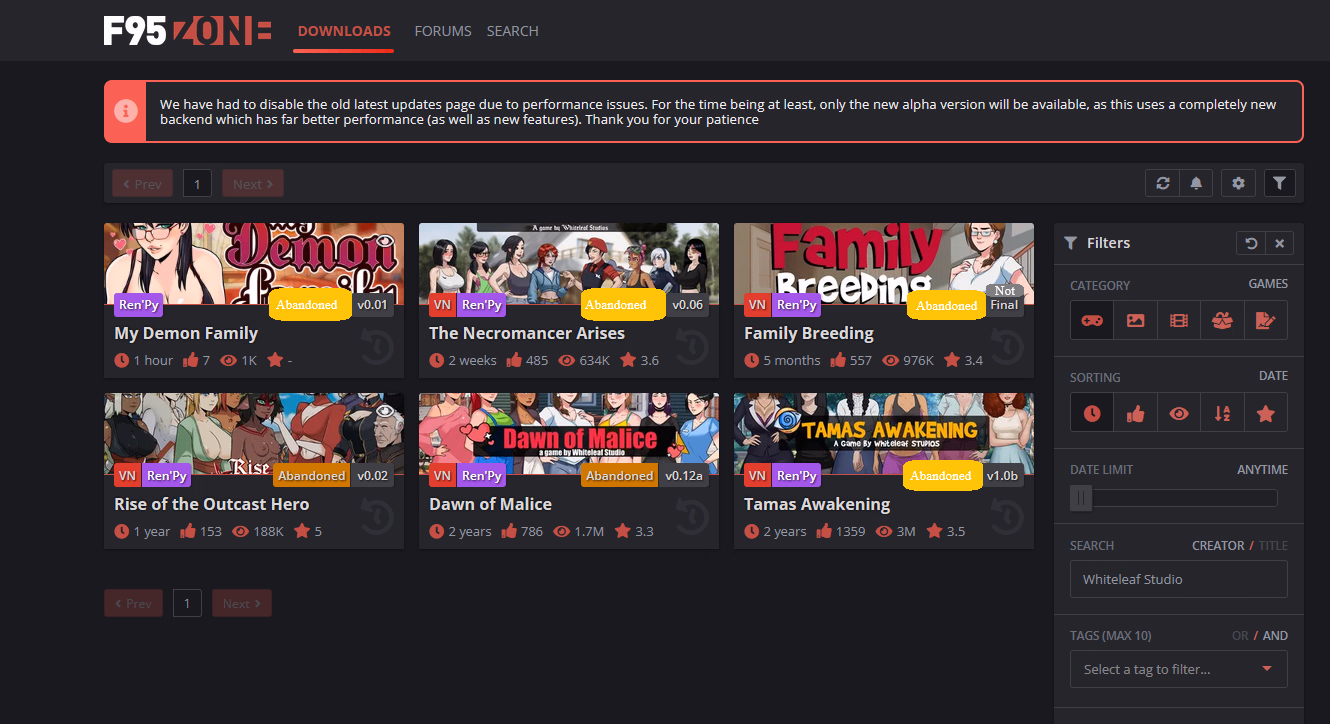Set tag matching to OR
Screen dimensions: 1330x724
tap(1240, 636)
